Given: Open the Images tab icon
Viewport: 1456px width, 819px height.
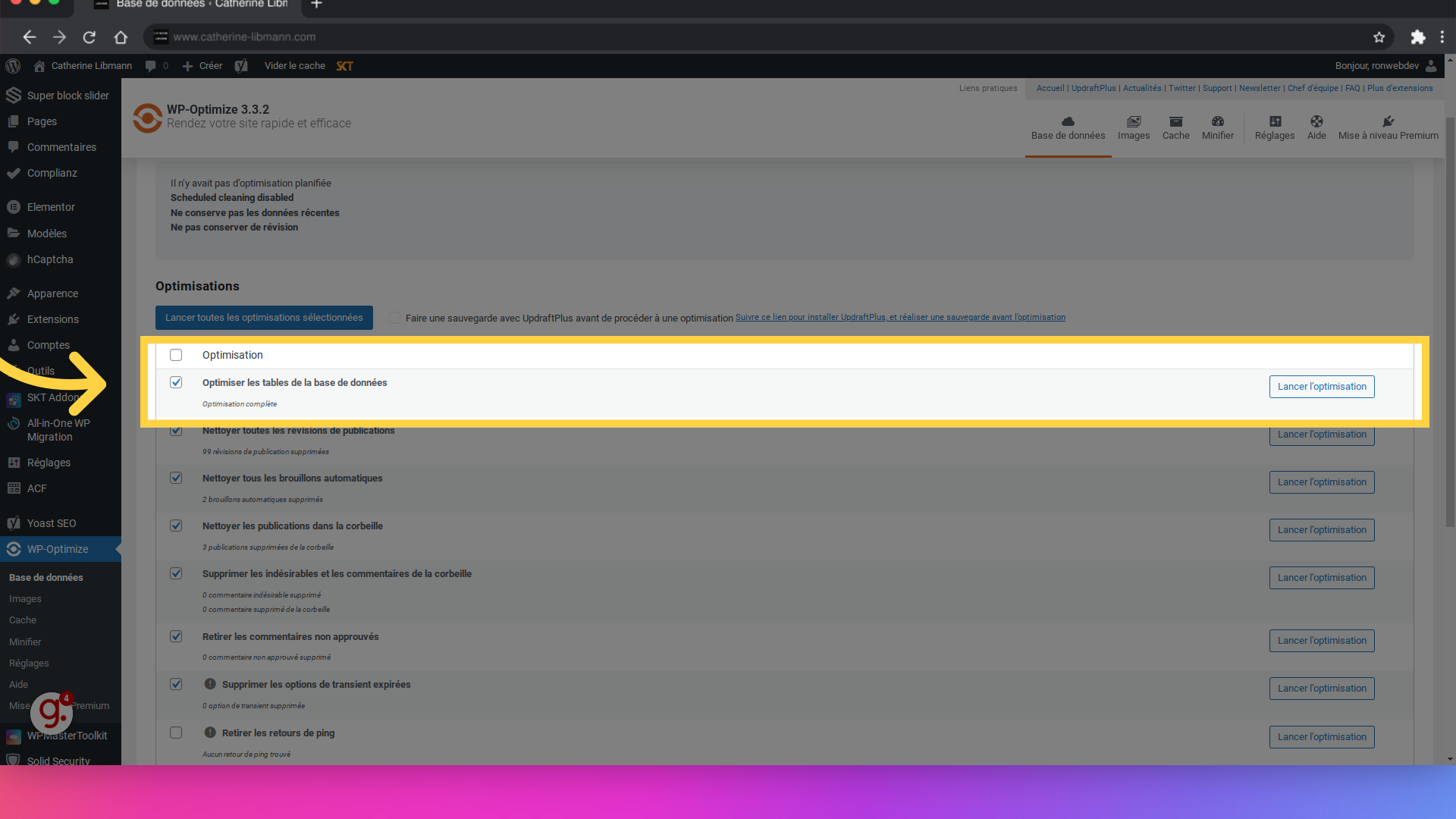Looking at the screenshot, I should click(x=1134, y=121).
